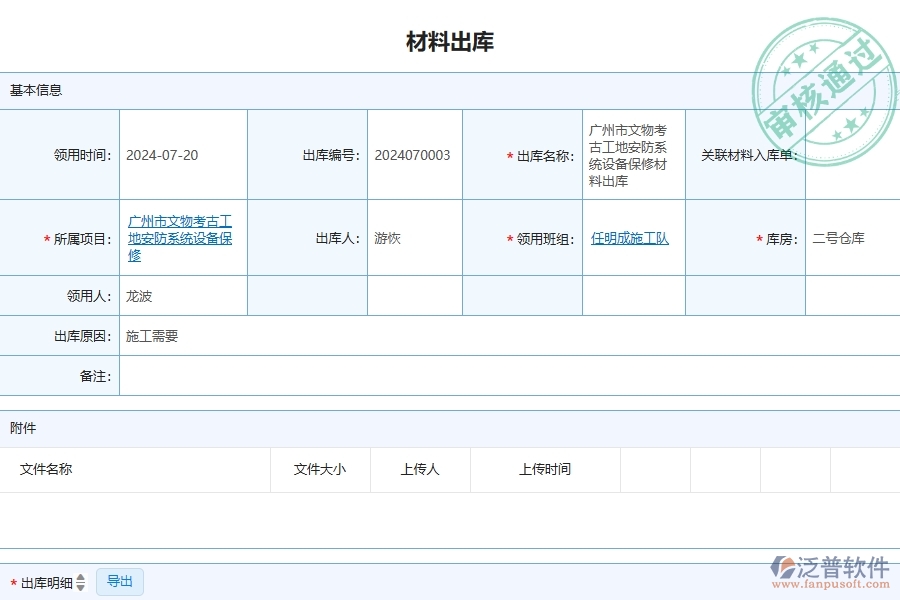Click the red asterisk beside 出库名称

[508, 155]
